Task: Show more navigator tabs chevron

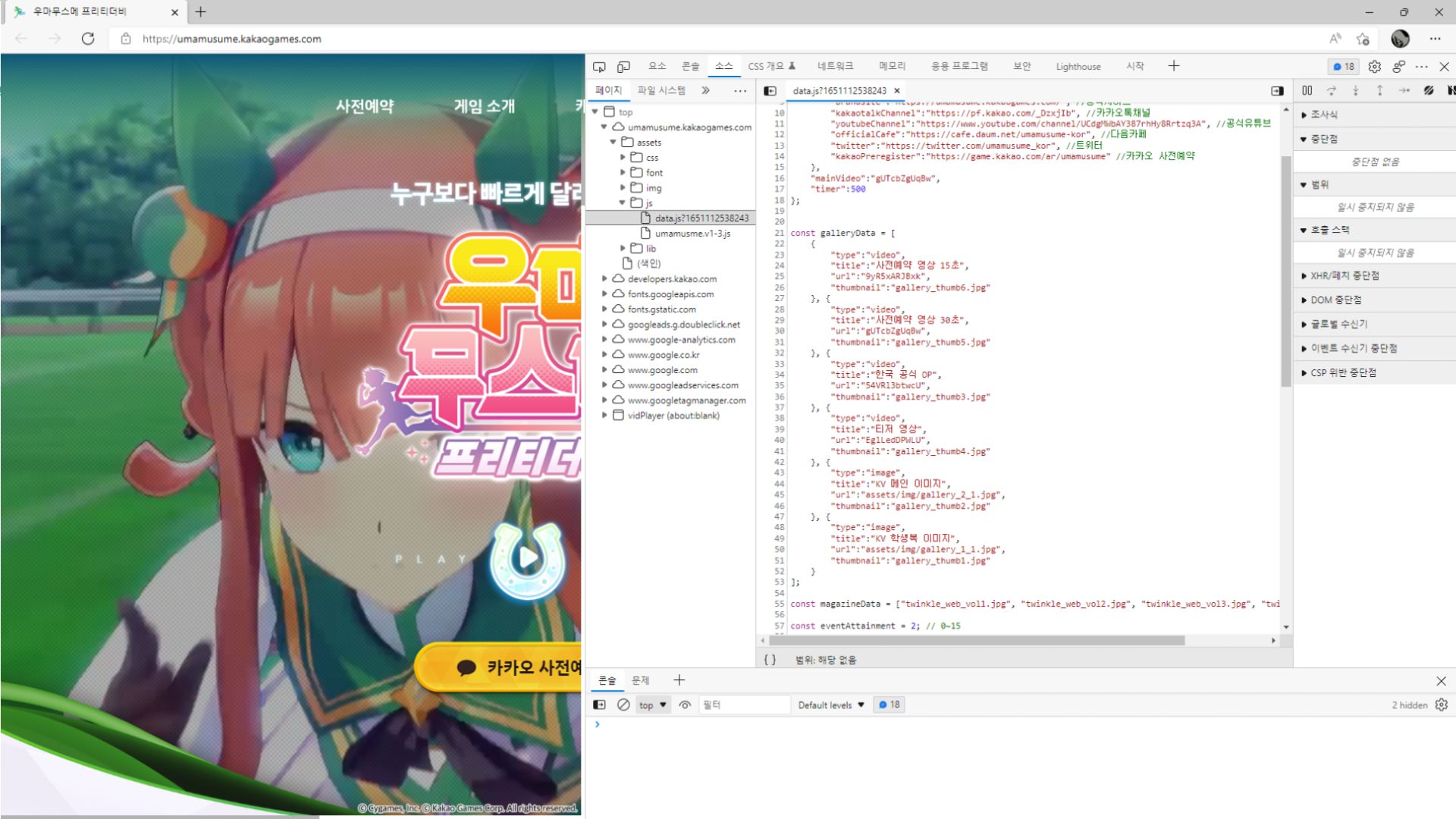Action: pos(705,90)
